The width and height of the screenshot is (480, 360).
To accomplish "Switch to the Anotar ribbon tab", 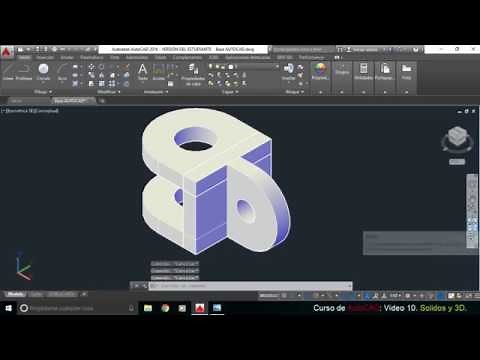I will (67, 57).
